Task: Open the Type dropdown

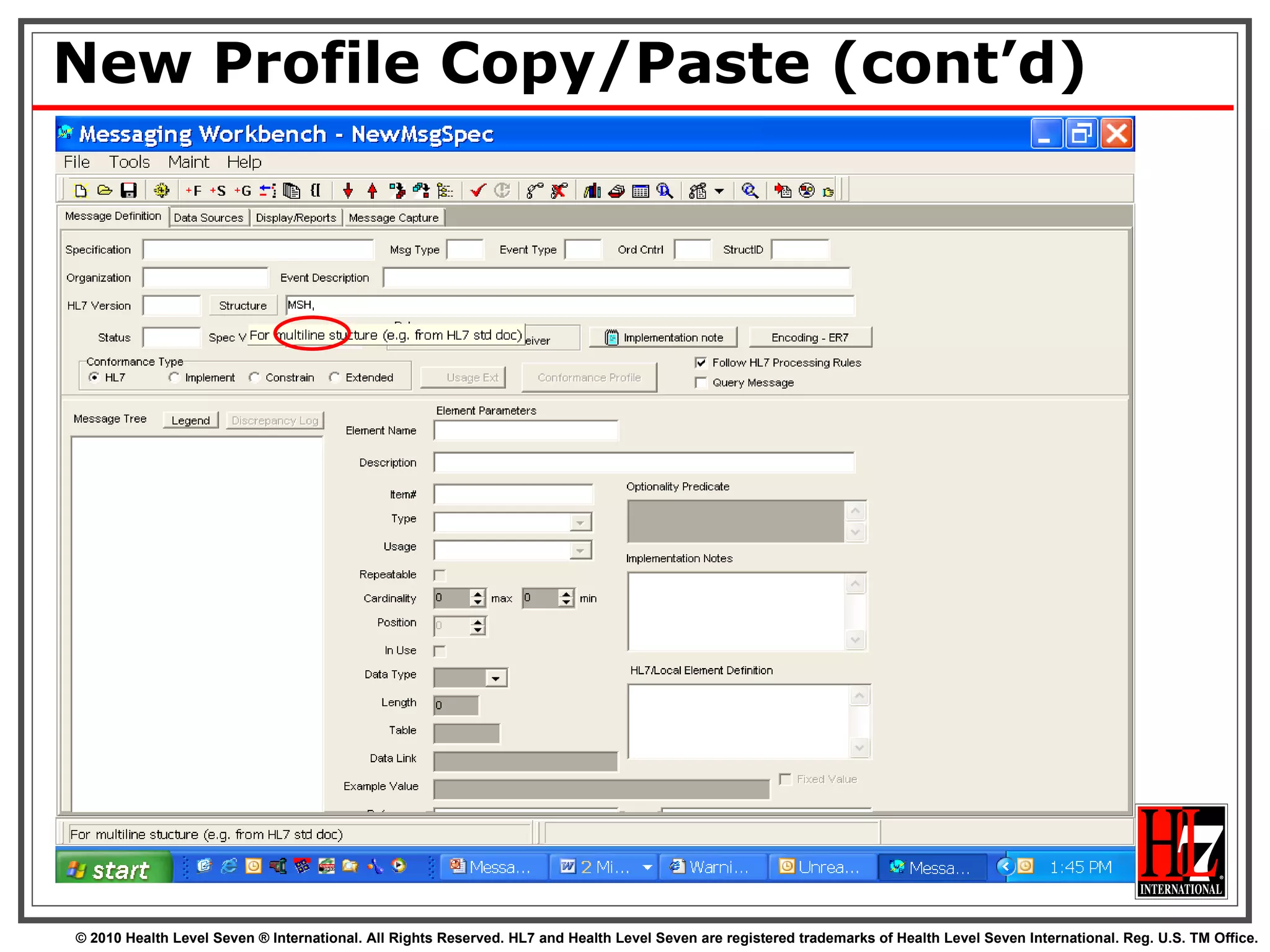Action: click(x=580, y=522)
